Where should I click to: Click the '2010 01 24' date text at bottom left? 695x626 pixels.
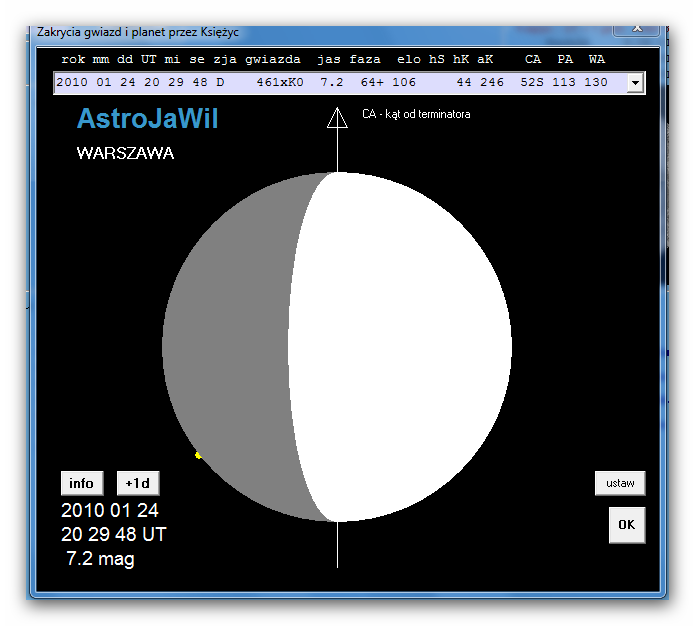(109, 510)
